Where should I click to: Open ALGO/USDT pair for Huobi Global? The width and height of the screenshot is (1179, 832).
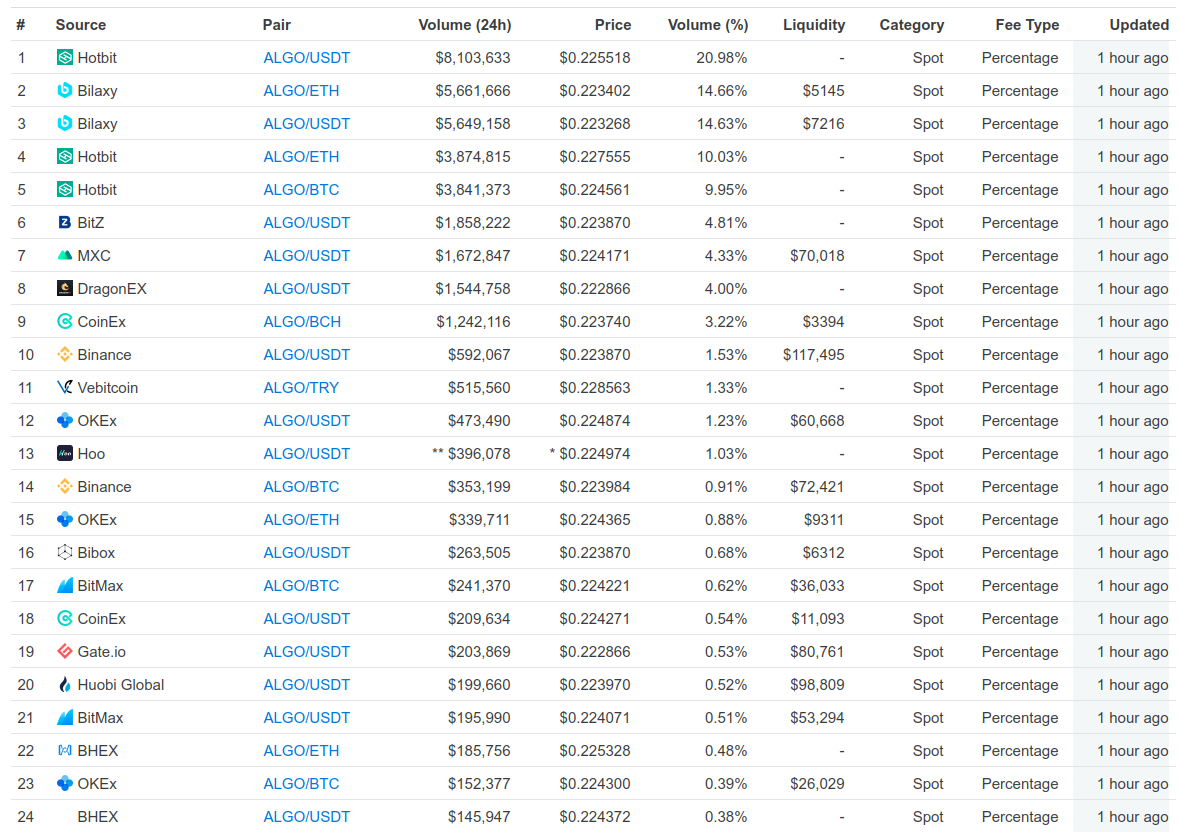click(306, 686)
